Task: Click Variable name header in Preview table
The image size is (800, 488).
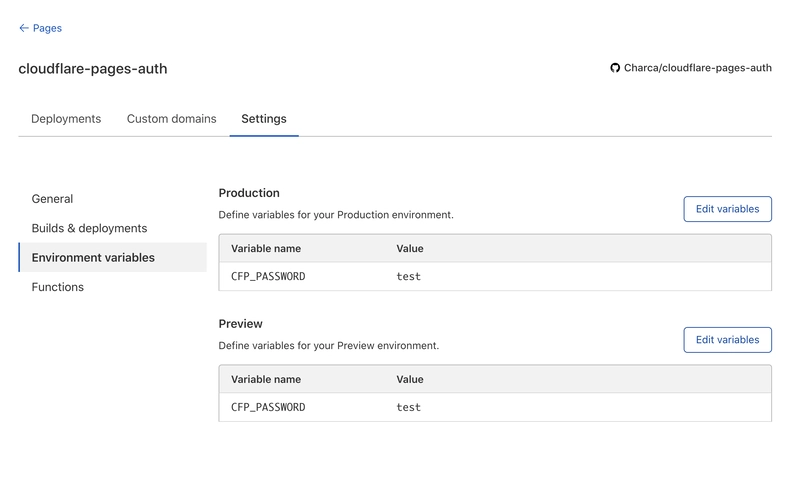Action: click(x=266, y=379)
